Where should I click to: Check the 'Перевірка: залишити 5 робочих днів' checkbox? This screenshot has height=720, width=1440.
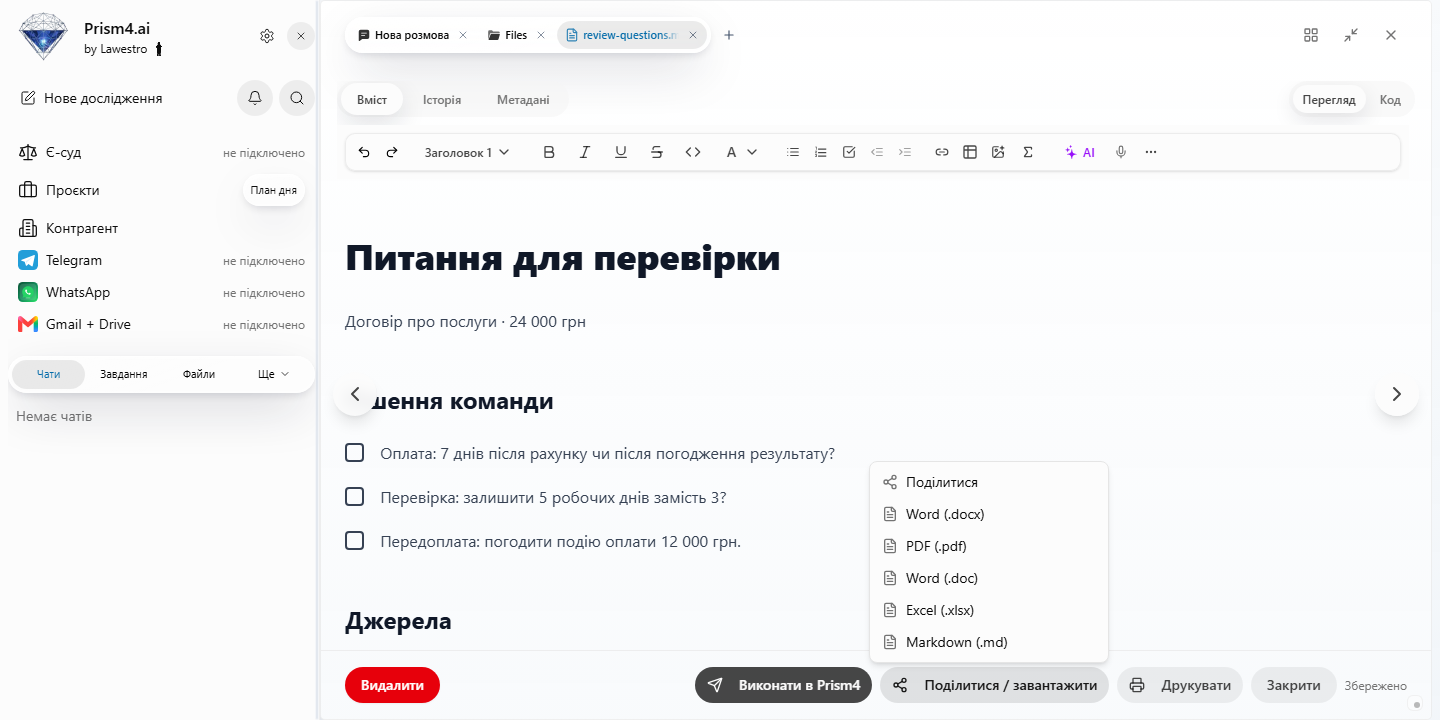click(x=354, y=497)
